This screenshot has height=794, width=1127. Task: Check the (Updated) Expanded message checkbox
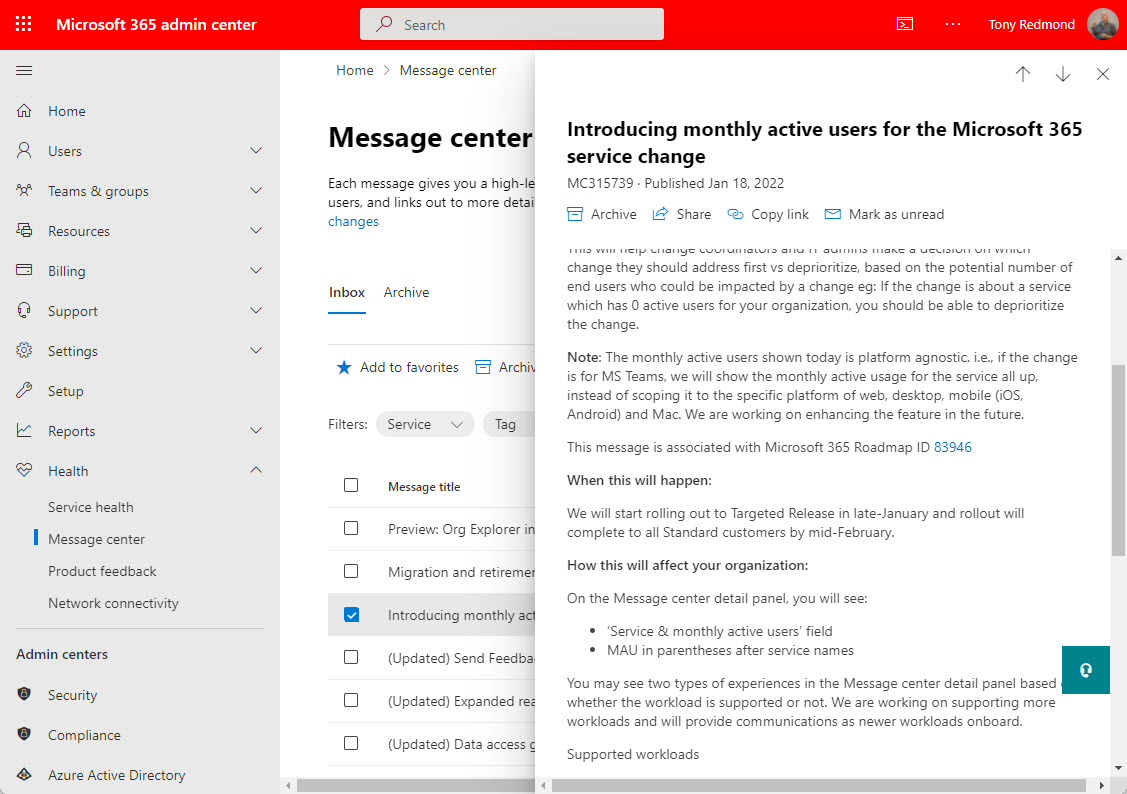tap(351, 700)
